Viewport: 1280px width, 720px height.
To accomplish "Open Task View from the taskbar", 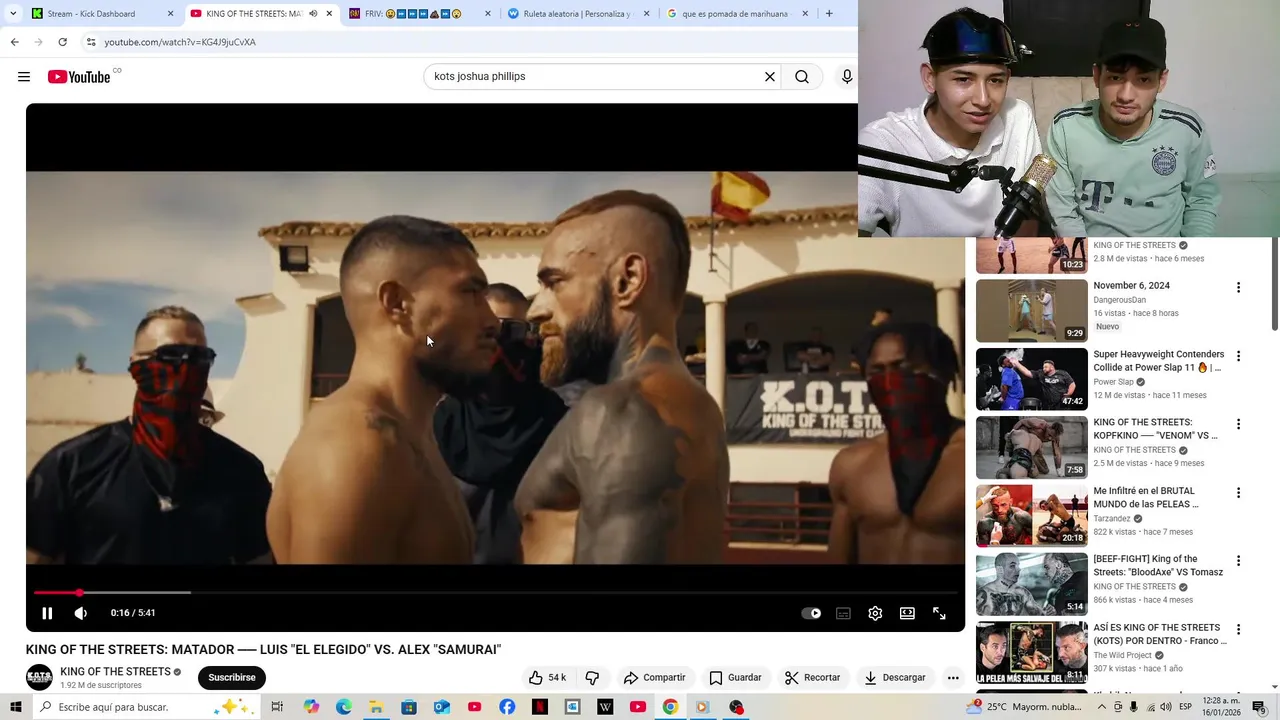I will point(277,707).
